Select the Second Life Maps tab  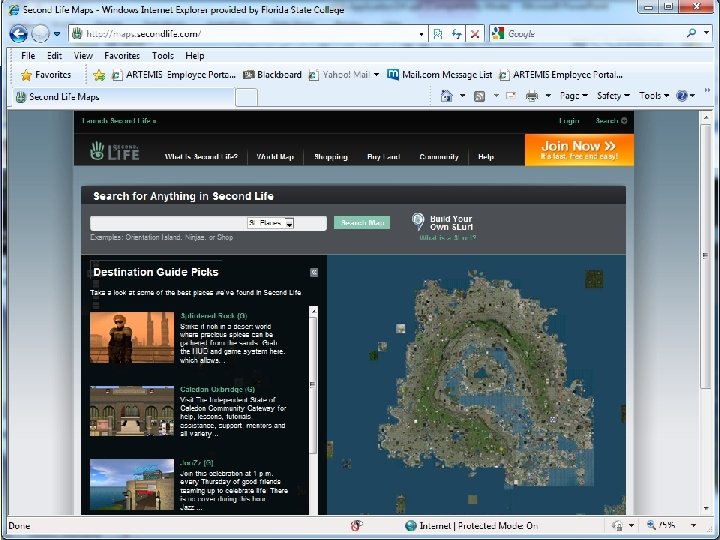[x=123, y=96]
